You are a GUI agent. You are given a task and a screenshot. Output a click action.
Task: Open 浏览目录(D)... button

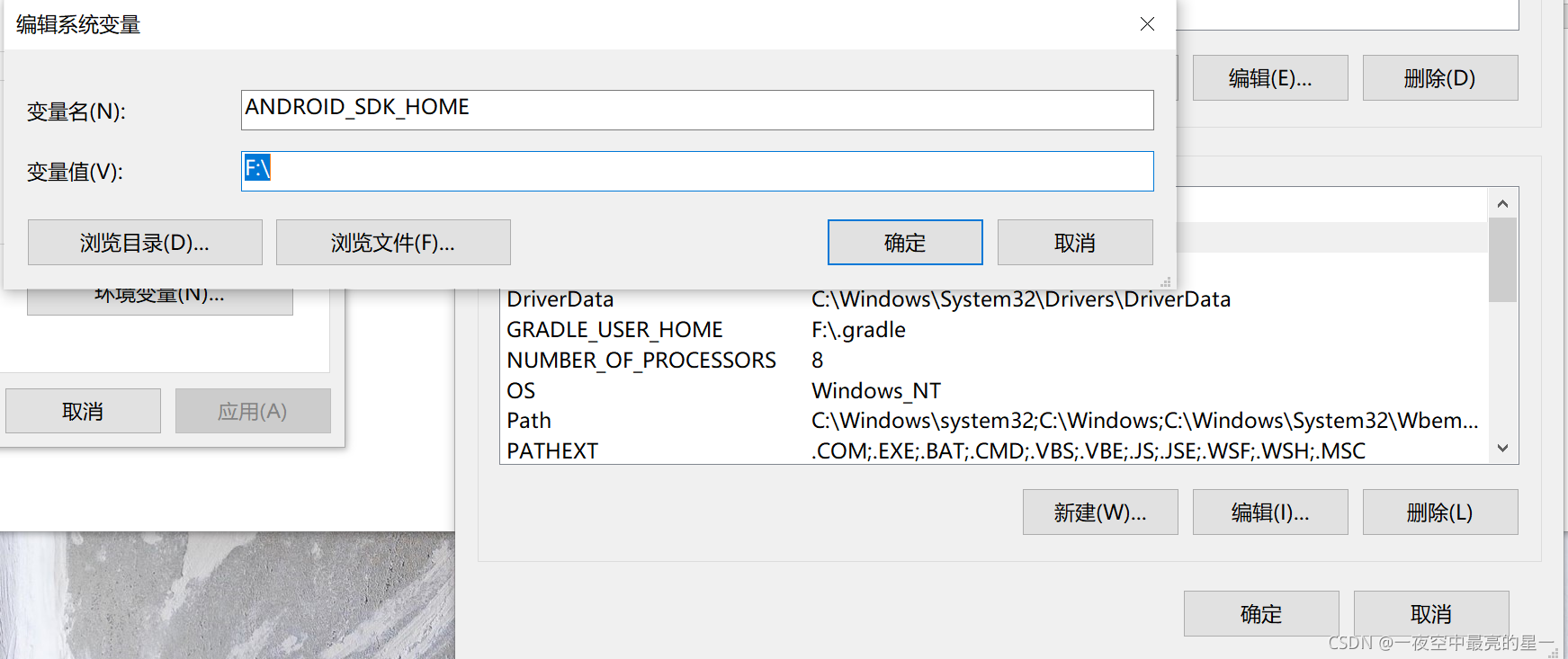145,243
